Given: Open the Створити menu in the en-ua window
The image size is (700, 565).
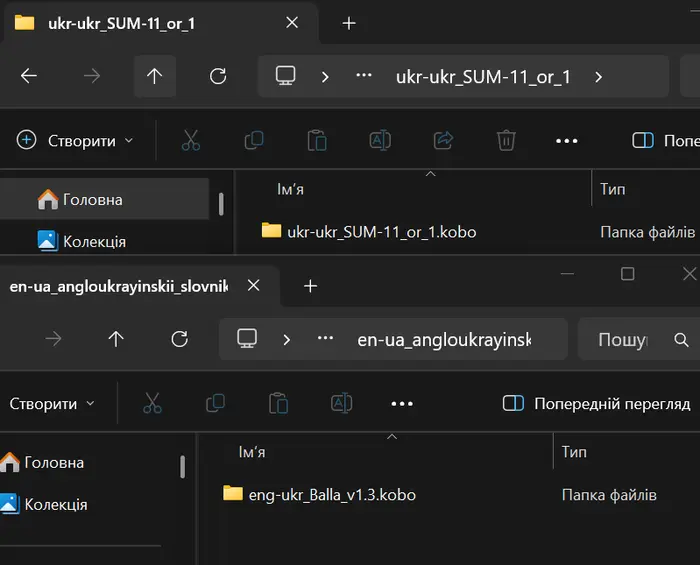Looking at the screenshot, I should click(x=52, y=403).
